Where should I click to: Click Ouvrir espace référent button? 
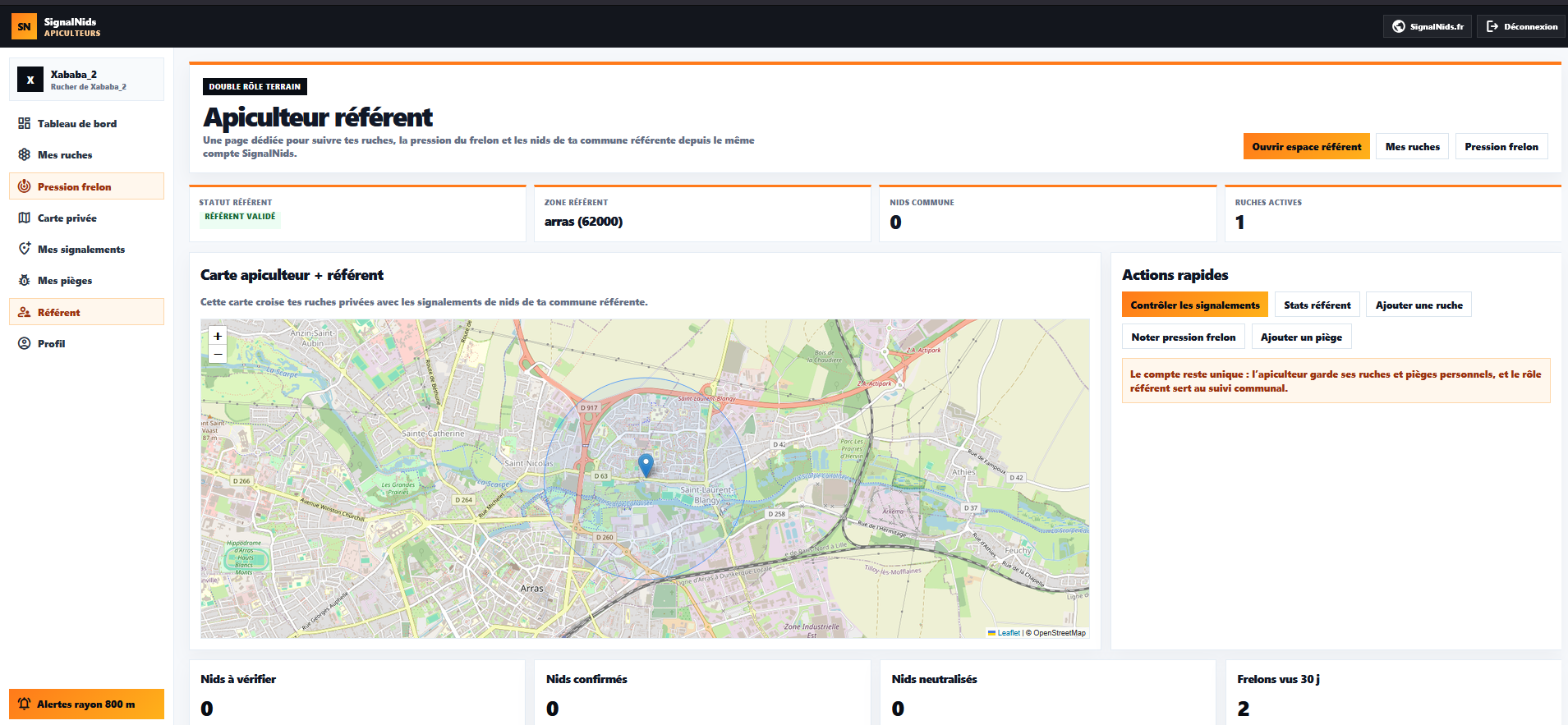(x=1306, y=146)
